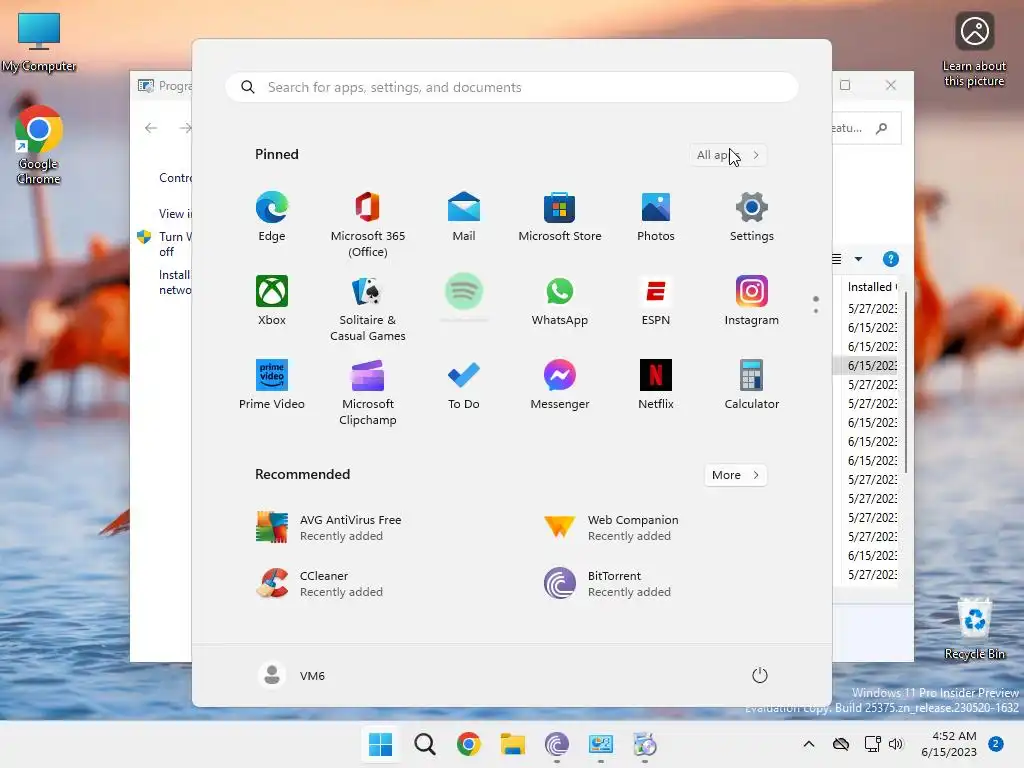Go to next page of pinned apps
1024x768 pixels.
(816, 311)
